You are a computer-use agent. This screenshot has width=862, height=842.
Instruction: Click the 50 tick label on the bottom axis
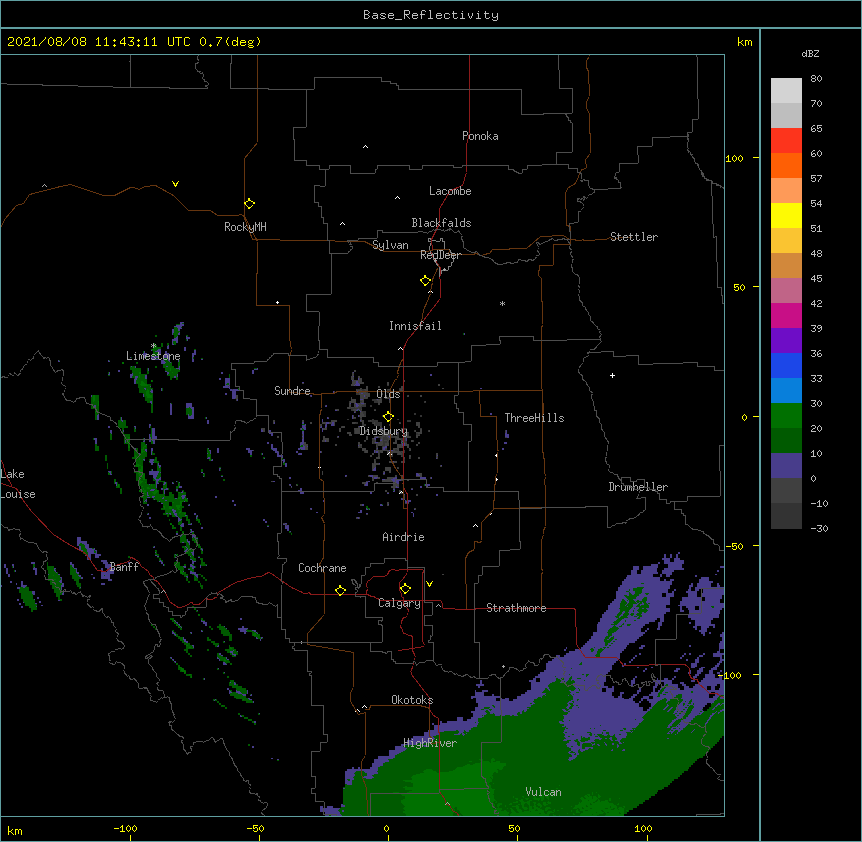(x=514, y=828)
